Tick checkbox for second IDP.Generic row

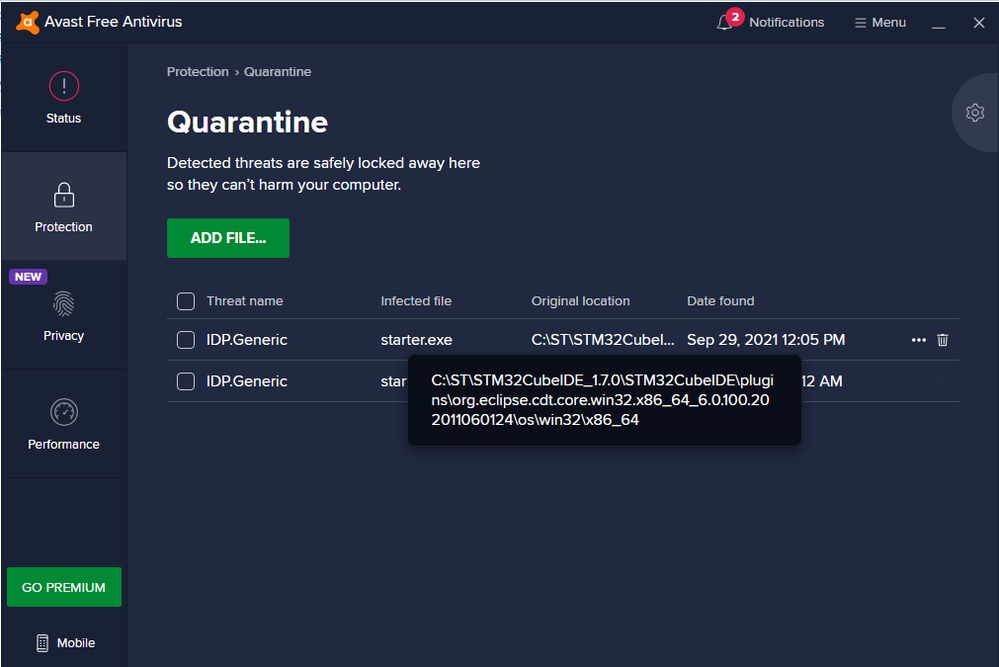tap(185, 382)
